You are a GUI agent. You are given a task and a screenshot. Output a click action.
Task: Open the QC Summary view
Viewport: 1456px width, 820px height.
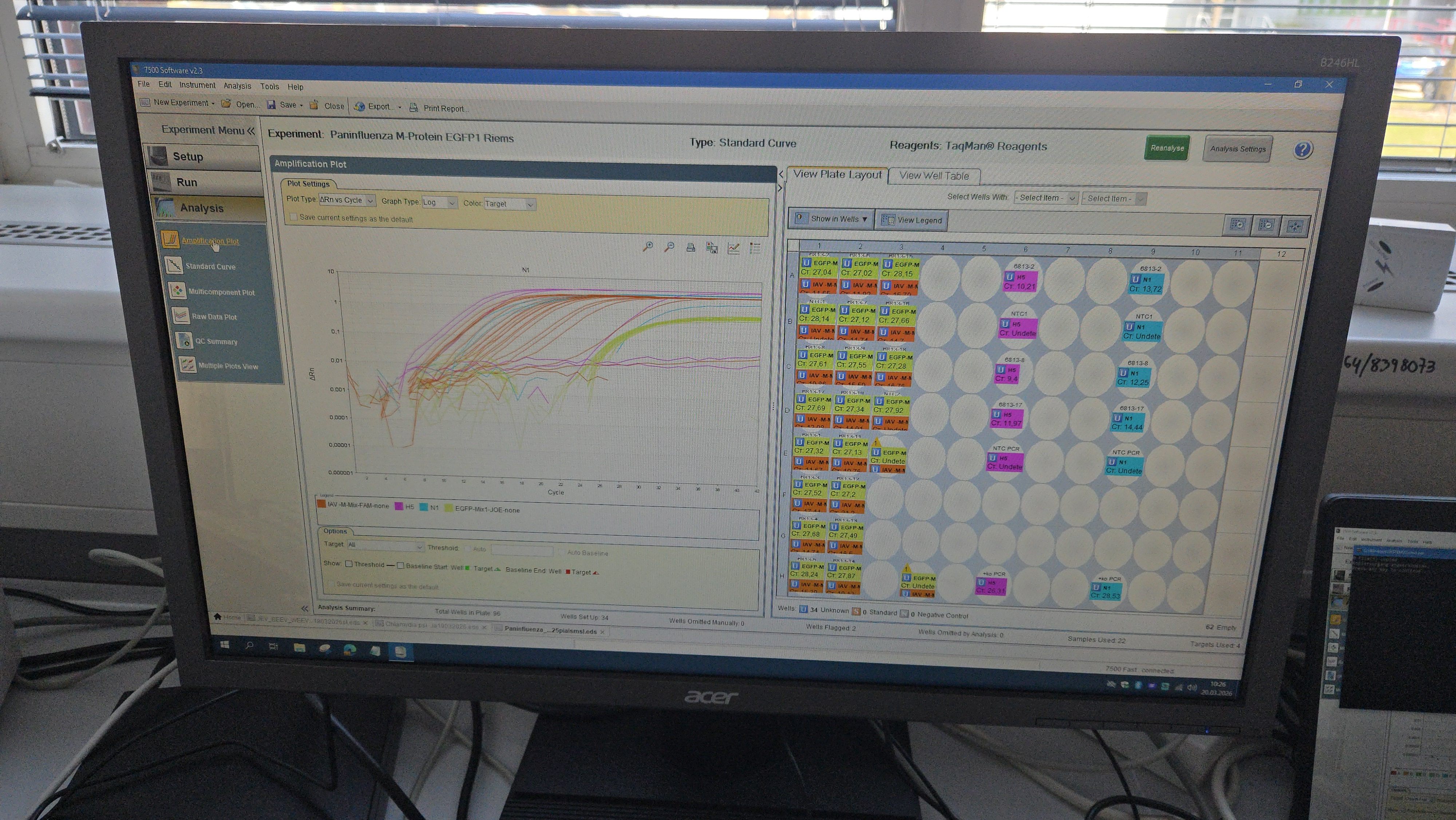tap(216, 342)
